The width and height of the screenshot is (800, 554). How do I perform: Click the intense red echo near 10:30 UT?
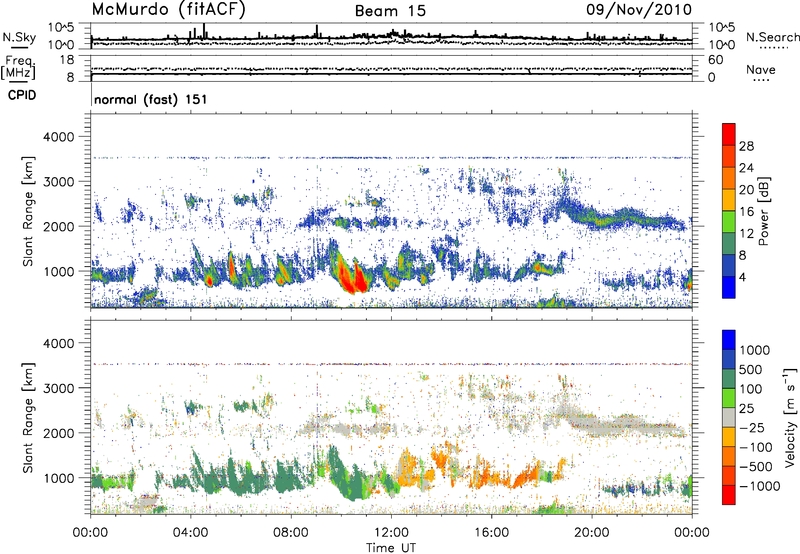coord(352,277)
